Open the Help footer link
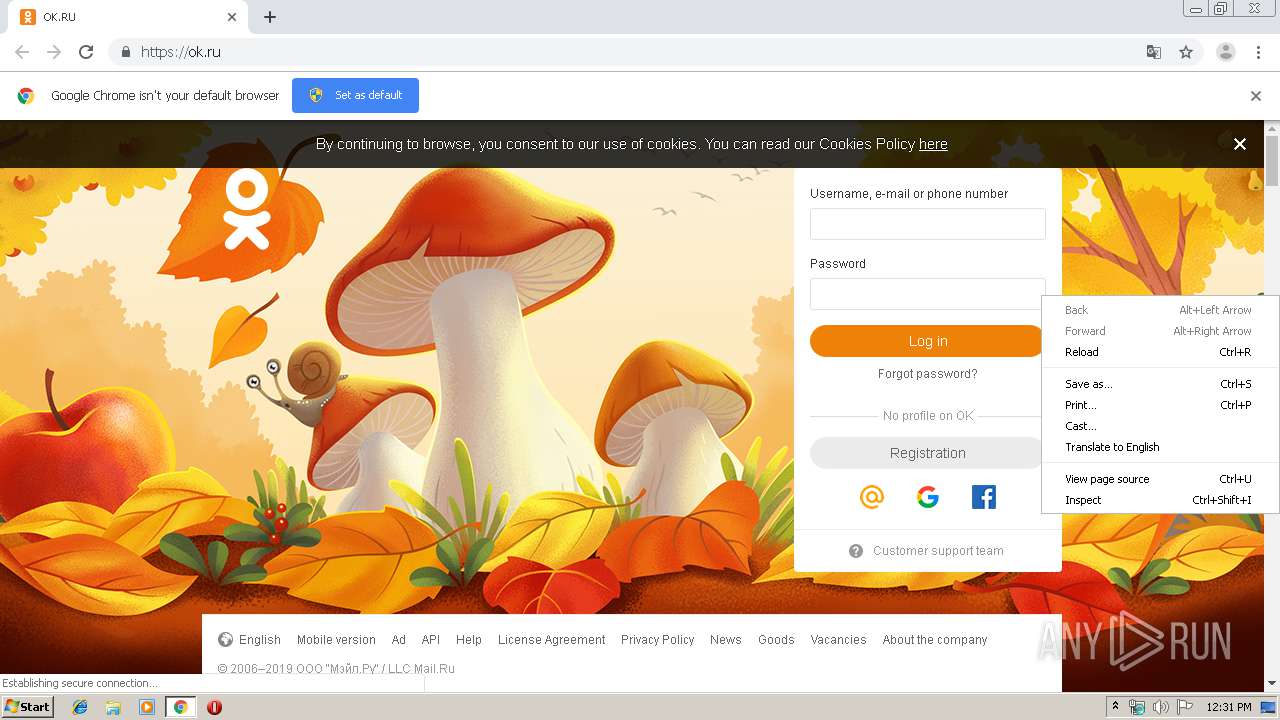 pyautogui.click(x=469, y=640)
